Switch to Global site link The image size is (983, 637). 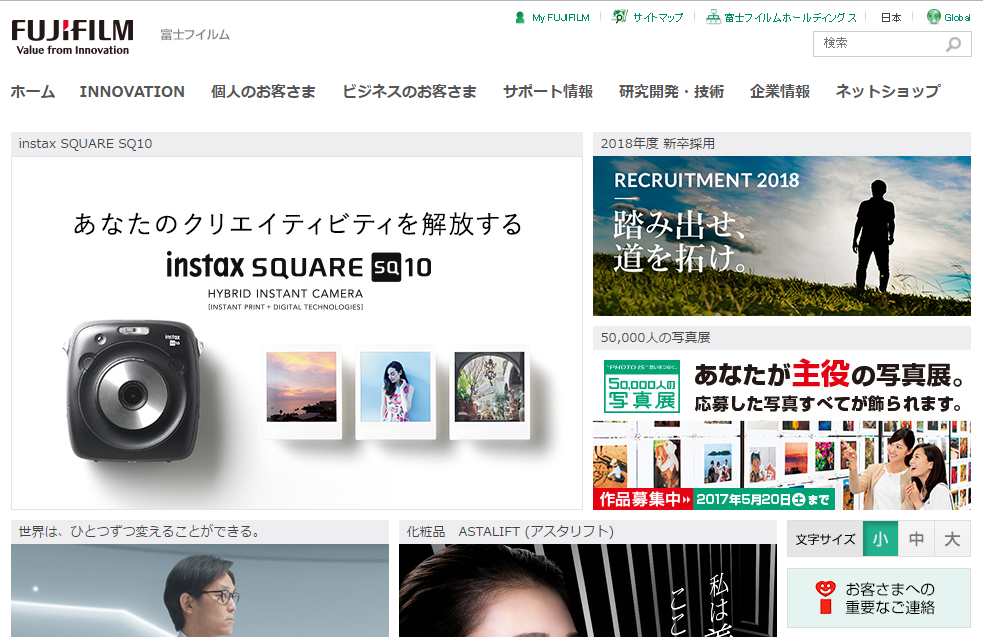click(x=957, y=18)
